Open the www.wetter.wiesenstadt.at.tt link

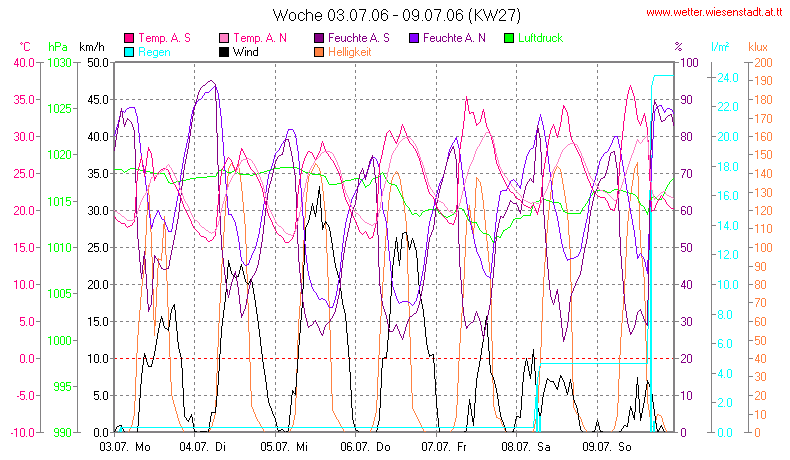click(714, 13)
